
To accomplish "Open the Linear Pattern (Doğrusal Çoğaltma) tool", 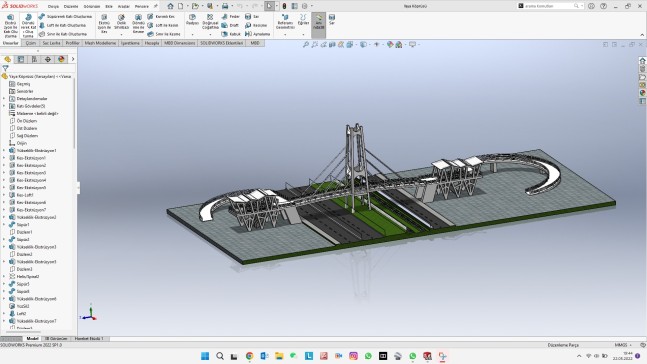I will pos(210,21).
